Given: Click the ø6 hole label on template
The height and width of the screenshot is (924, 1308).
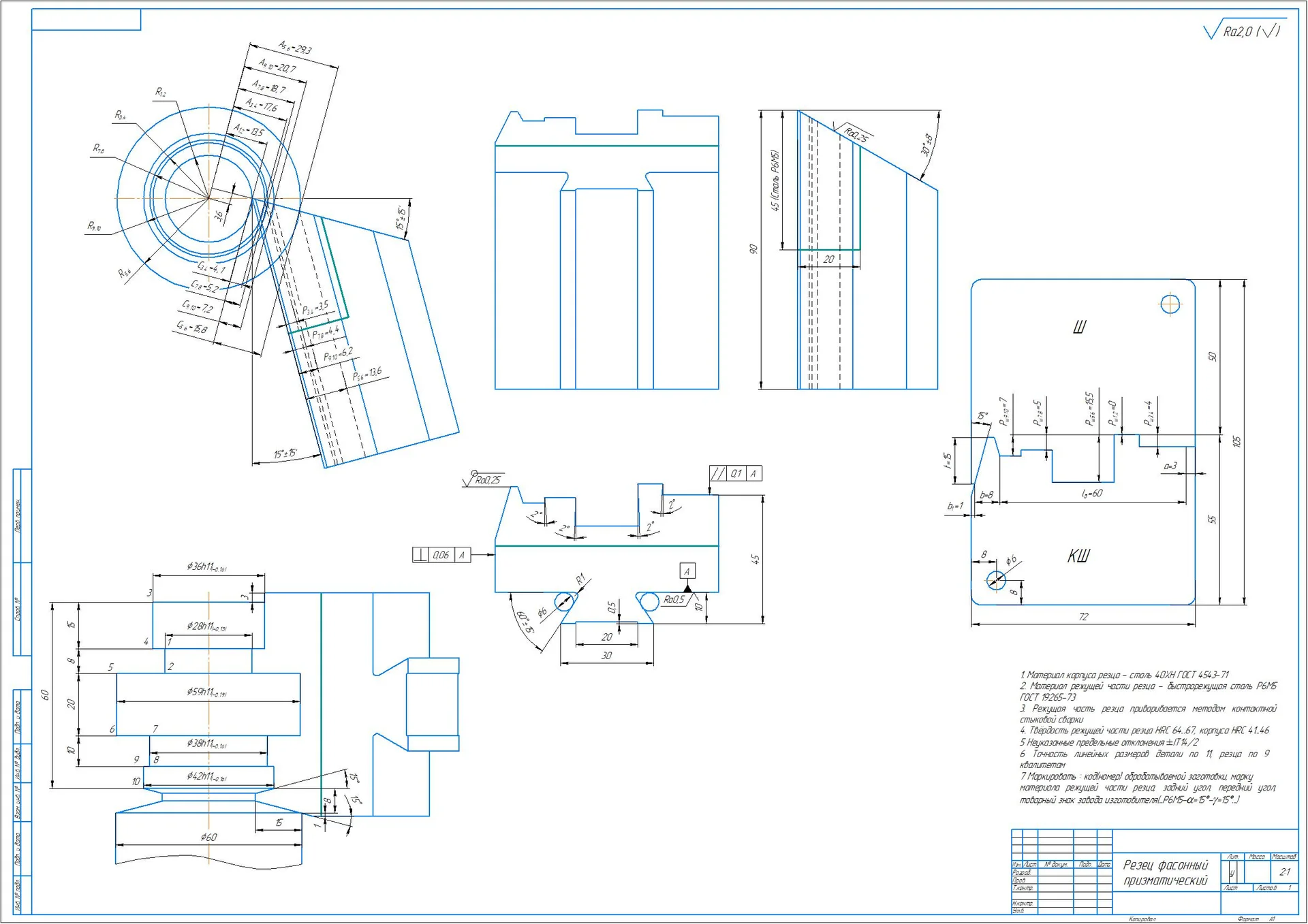Looking at the screenshot, I should [x=1012, y=560].
